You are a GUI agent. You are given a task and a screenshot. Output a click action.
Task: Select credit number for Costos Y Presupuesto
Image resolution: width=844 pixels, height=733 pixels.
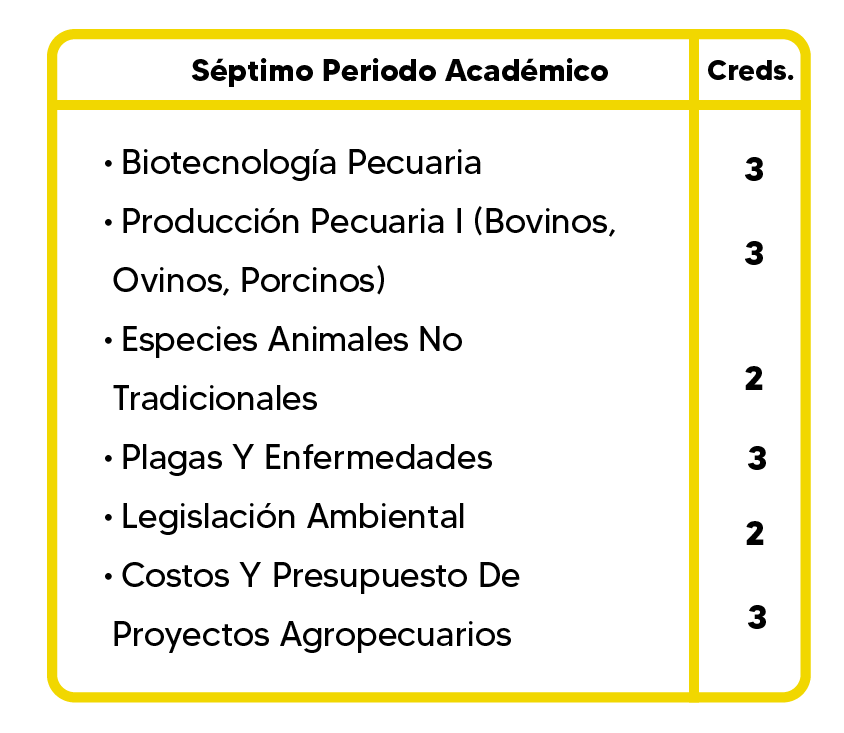click(x=757, y=617)
